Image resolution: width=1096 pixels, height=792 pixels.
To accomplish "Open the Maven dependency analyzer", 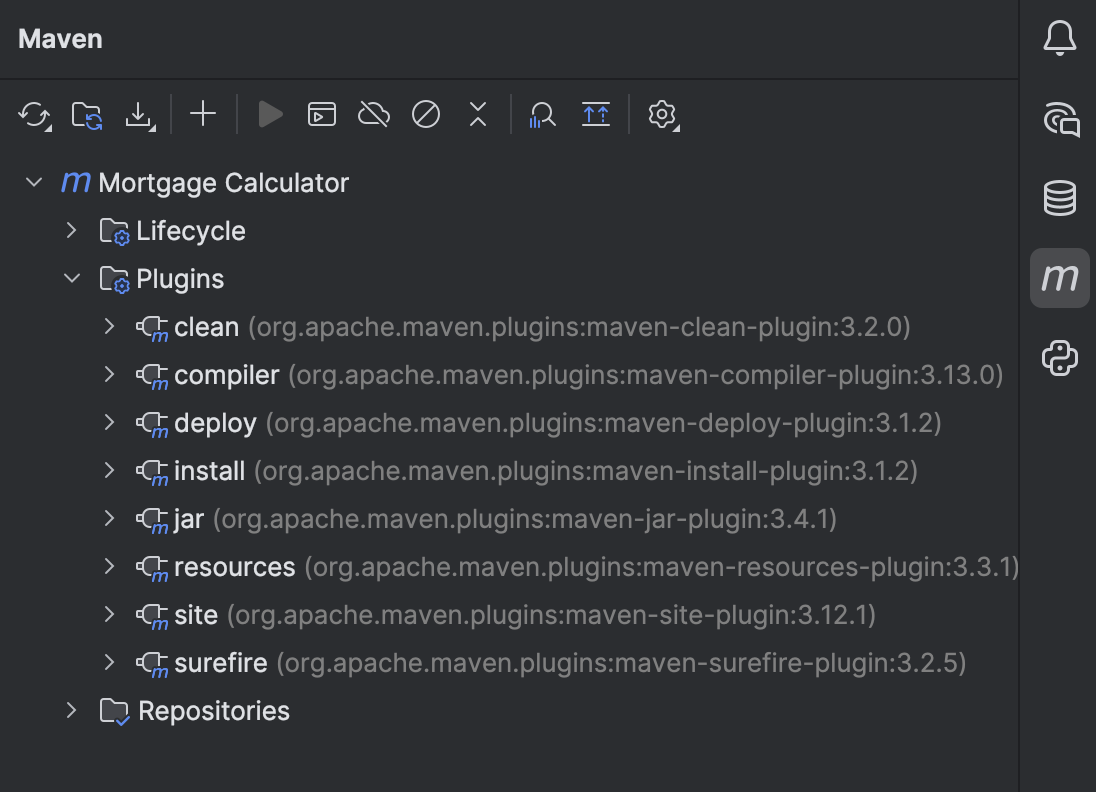I will pyautogui.click(x=541, y=114).
